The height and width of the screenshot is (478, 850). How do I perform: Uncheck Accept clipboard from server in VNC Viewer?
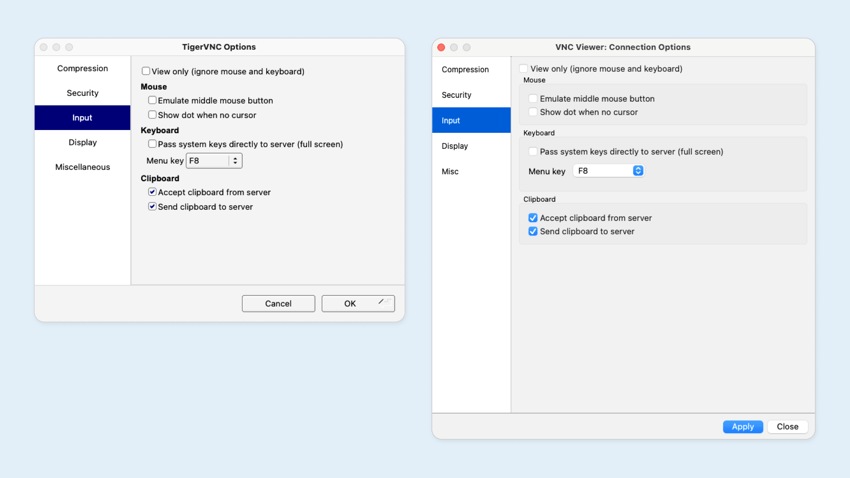pos(533,218)
